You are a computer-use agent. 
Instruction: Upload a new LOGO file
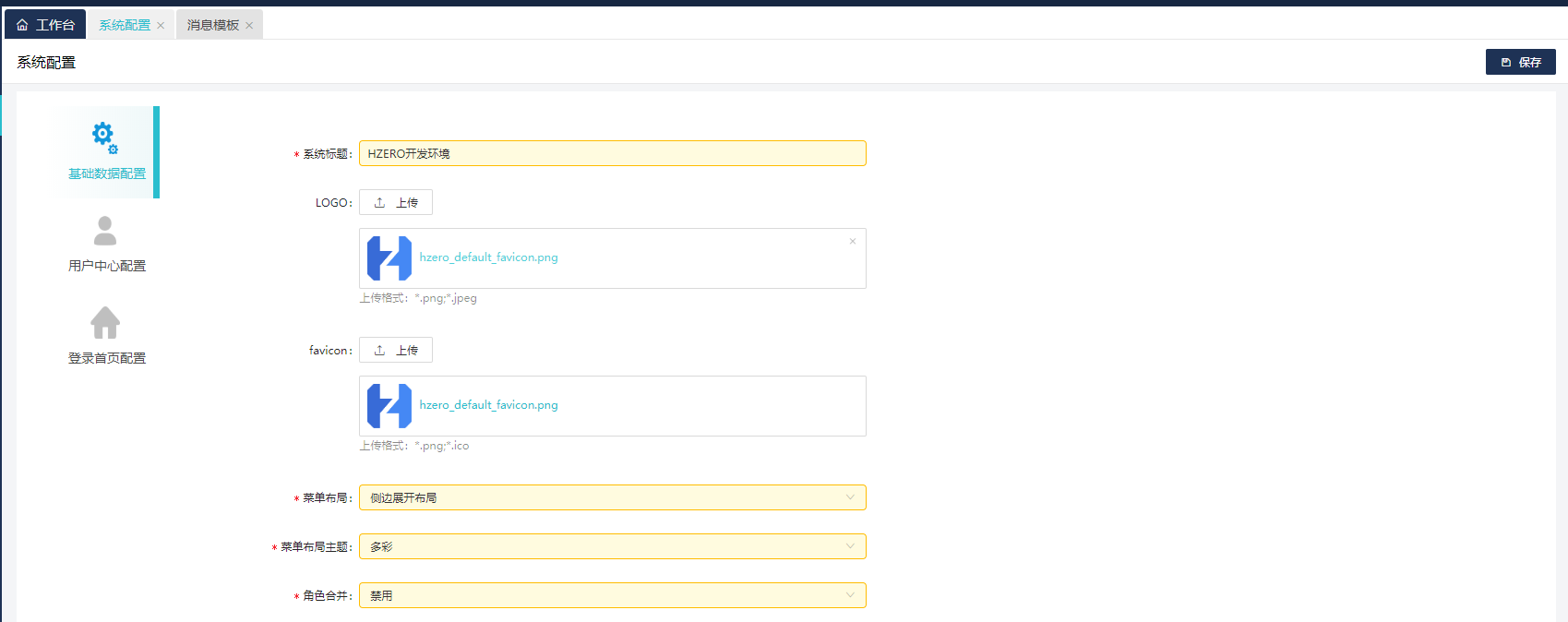point(396,202)
